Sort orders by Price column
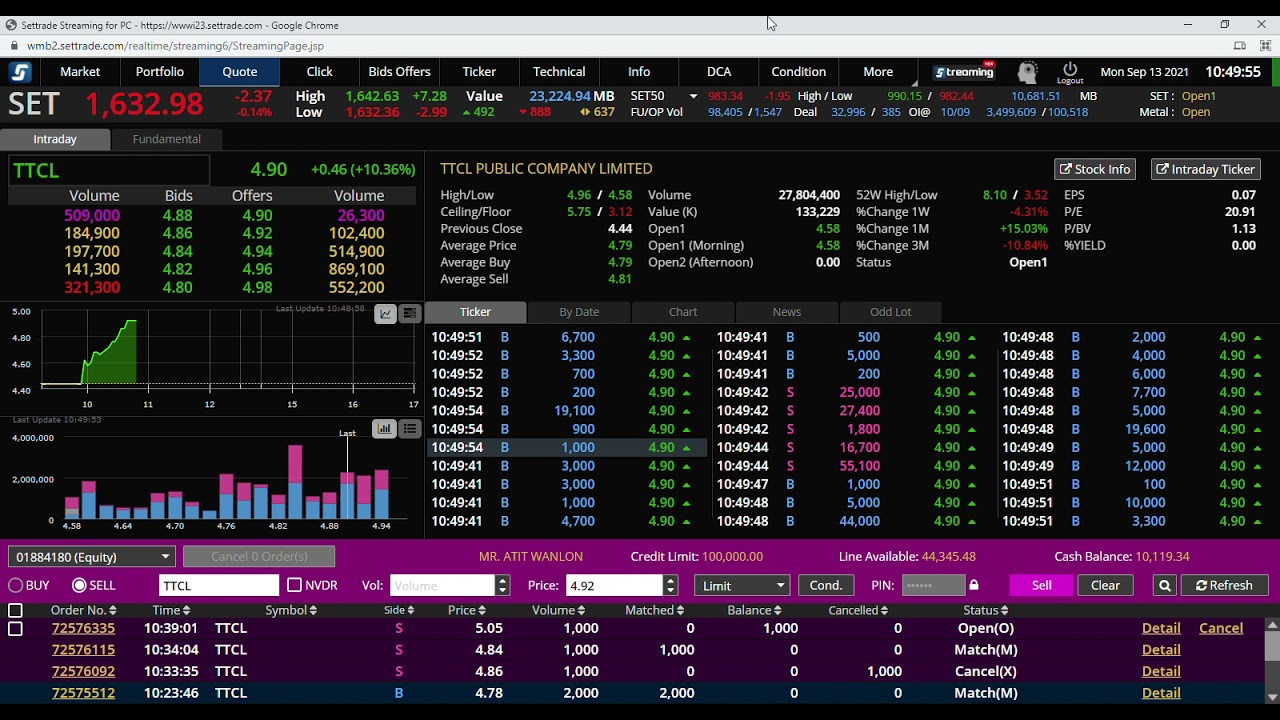The image size is (1280, 720). tap(466, 610)
